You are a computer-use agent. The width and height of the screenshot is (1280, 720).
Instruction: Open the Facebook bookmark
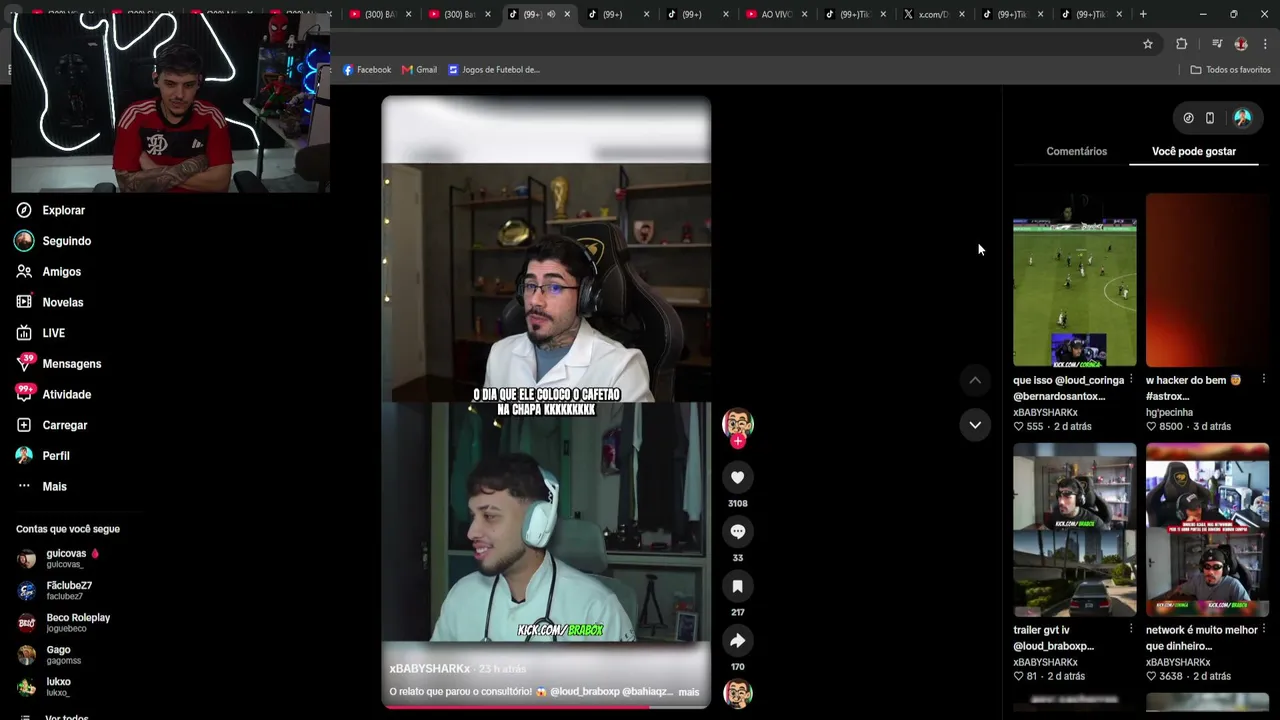point(367,70)
